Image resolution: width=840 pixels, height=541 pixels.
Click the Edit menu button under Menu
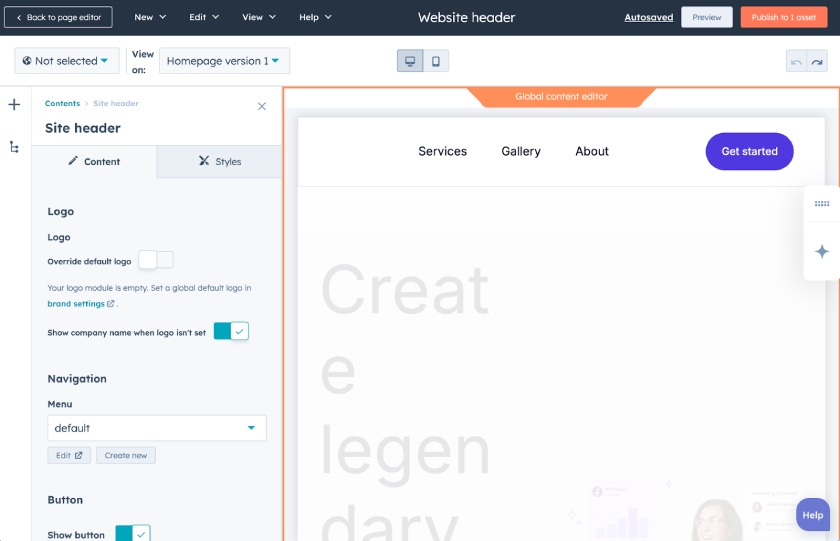pyautogui.click(x=69, y=455)
